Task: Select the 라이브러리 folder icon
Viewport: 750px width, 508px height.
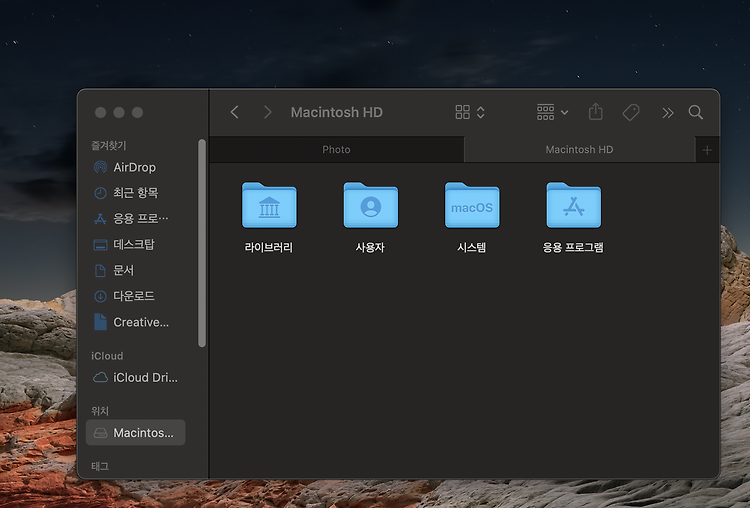Action: tap(269, 205)
